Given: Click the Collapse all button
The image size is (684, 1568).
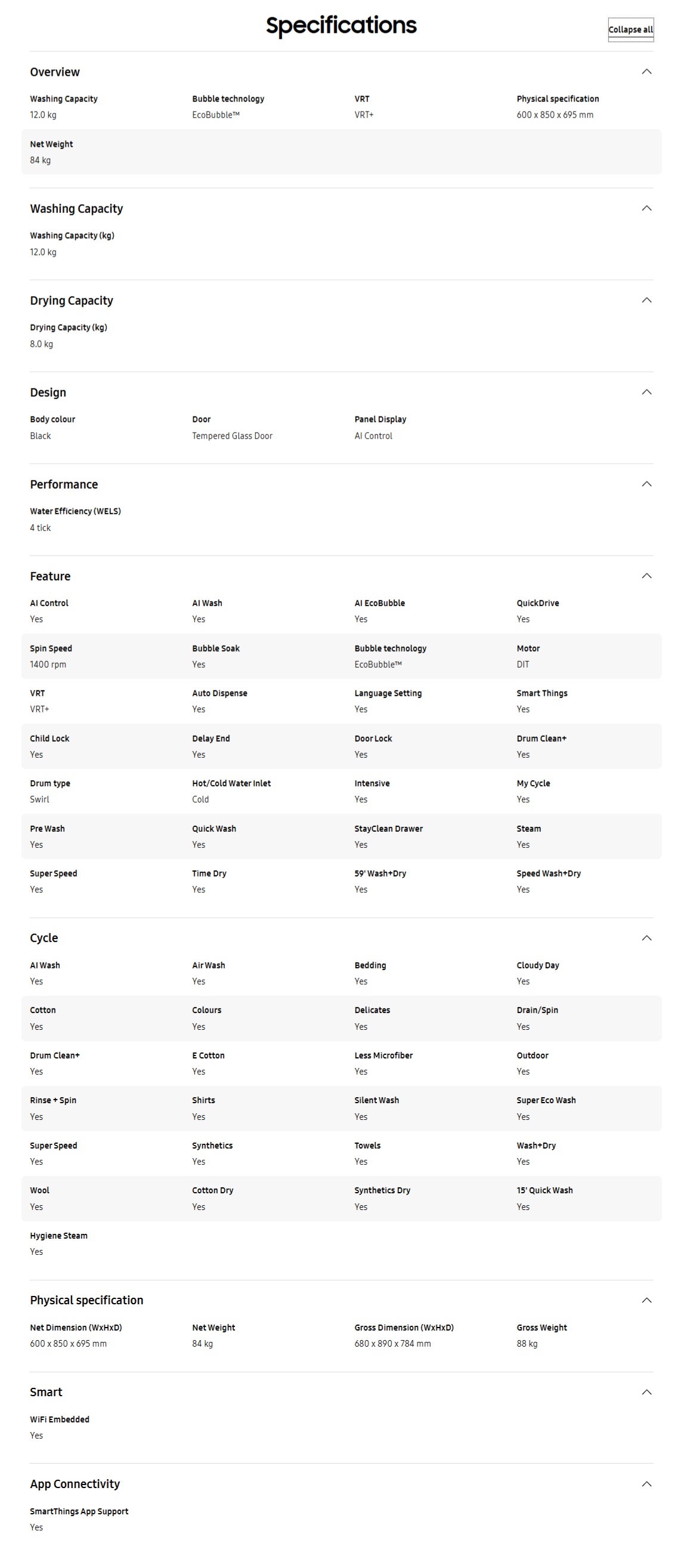Looking at the screenshot, I should 630,29.
